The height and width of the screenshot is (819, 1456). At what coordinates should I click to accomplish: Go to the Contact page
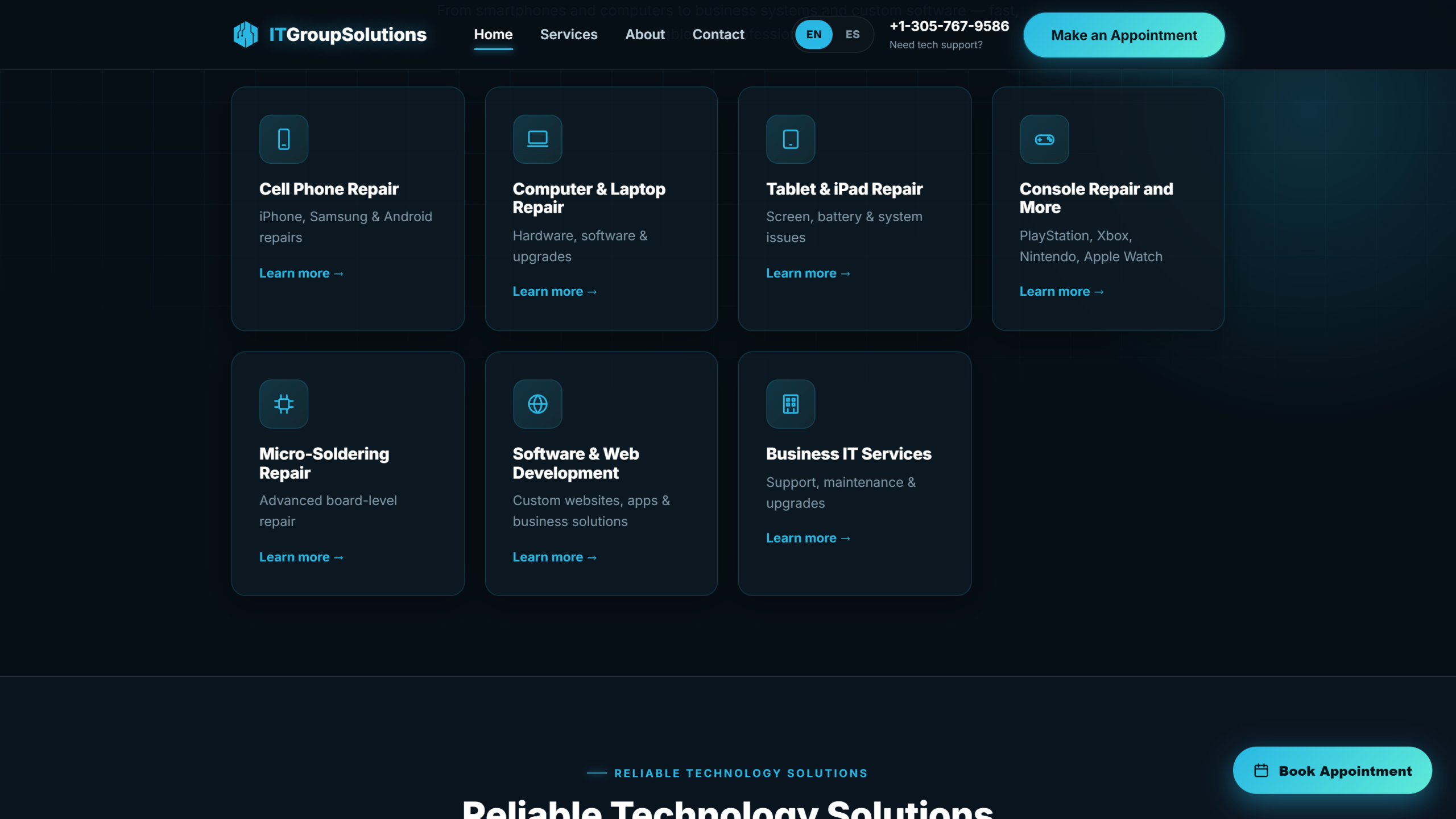pos(718,35)
